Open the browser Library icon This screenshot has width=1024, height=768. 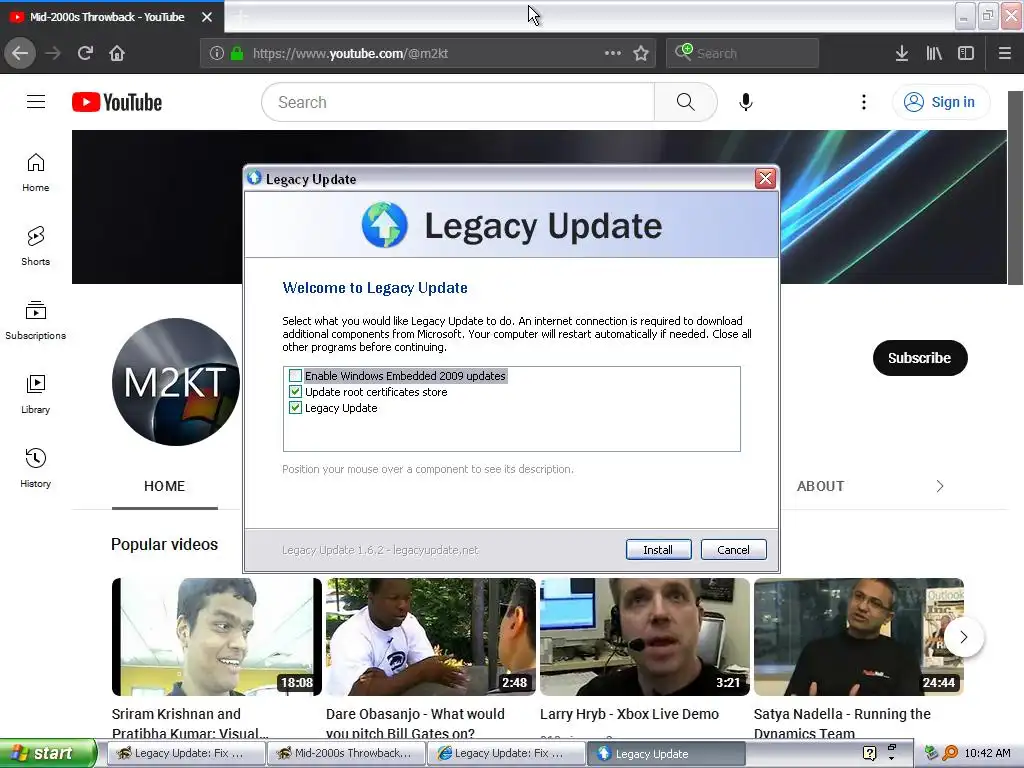pos(934,54)
